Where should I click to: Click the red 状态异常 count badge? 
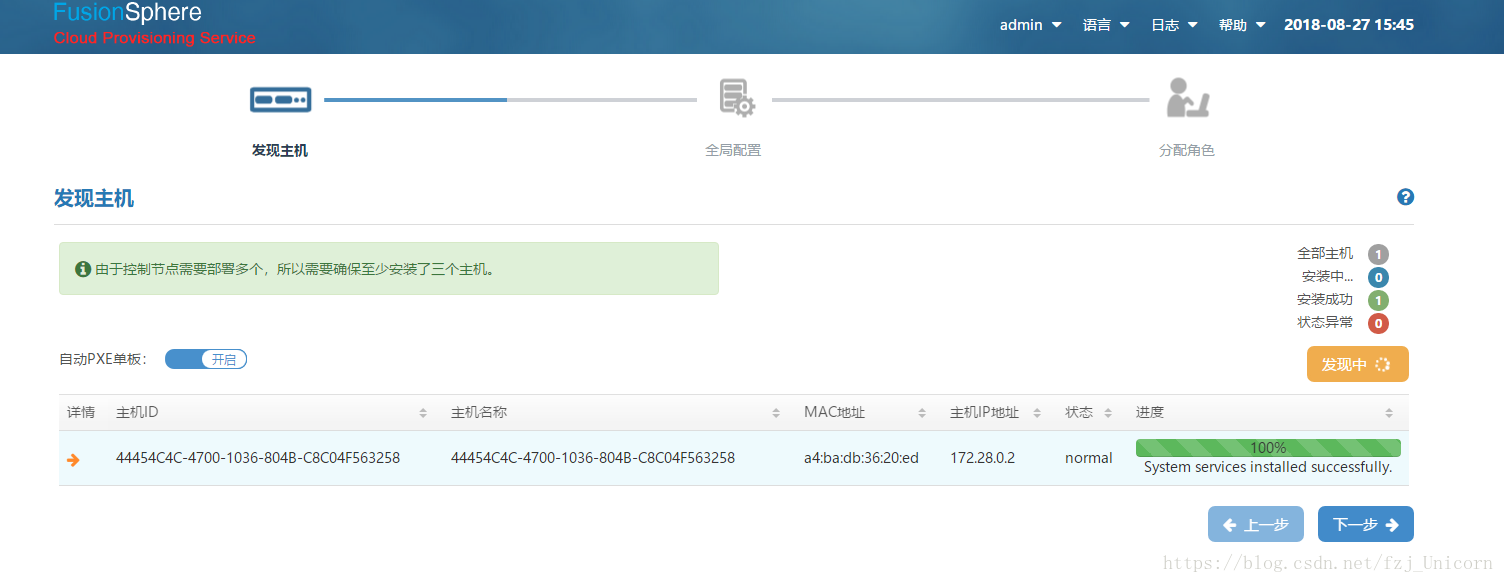(x=1378, y=323)
